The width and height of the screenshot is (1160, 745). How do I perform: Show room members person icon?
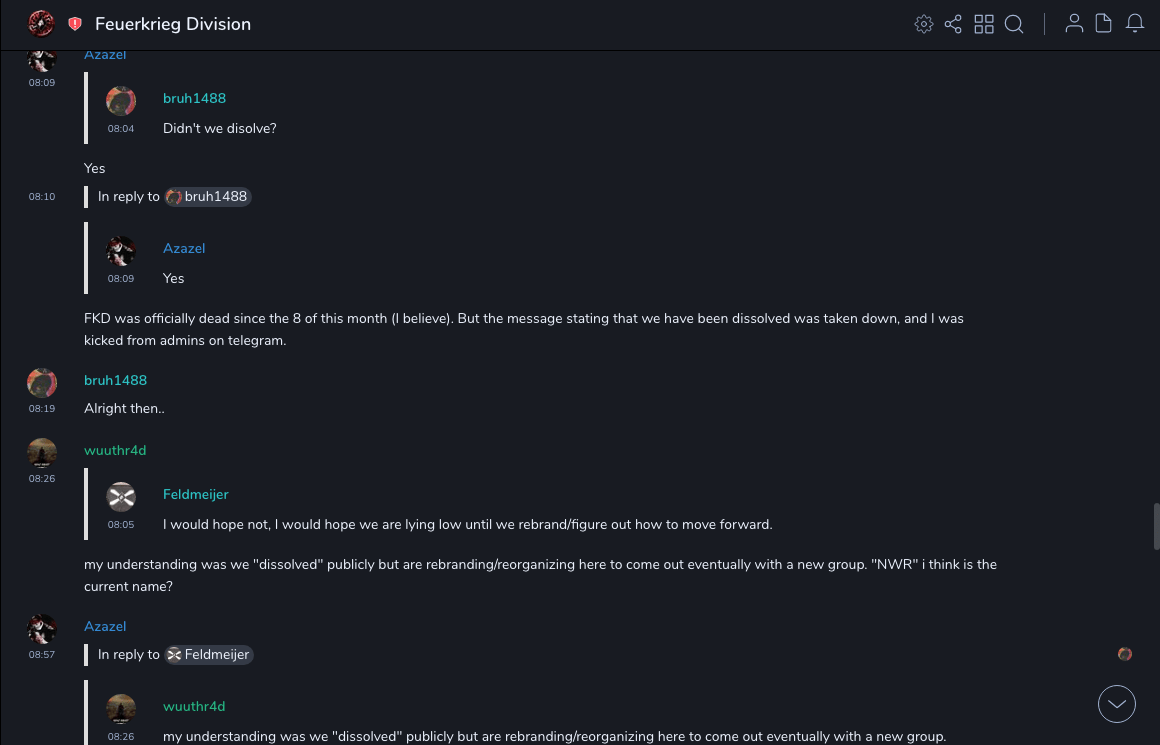[x=1074, y=24]
